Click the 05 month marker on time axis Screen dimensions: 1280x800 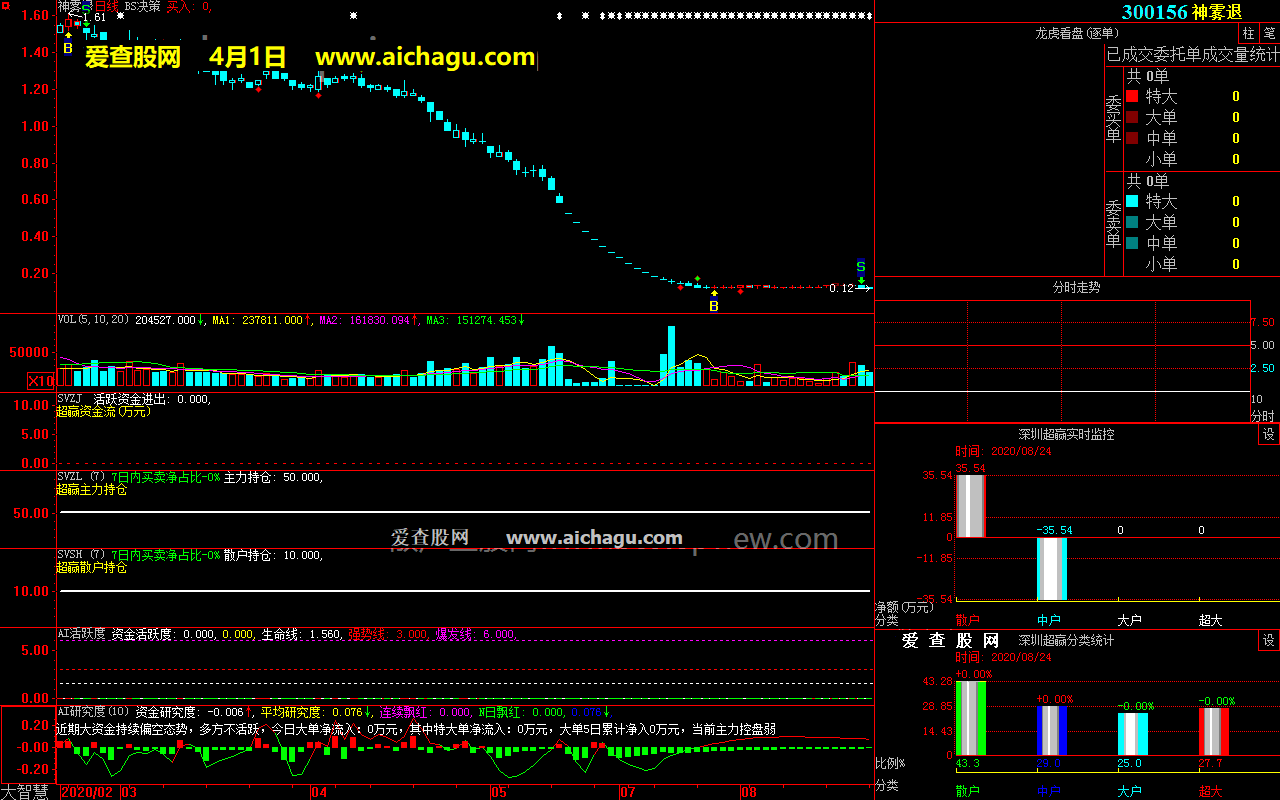tap(499, 792)
